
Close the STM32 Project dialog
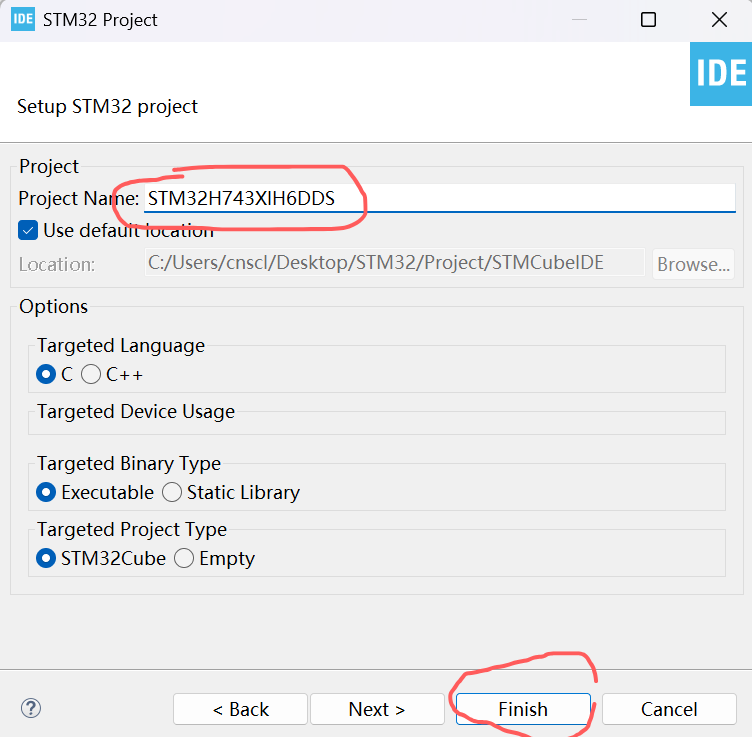[x=719, y=20]
